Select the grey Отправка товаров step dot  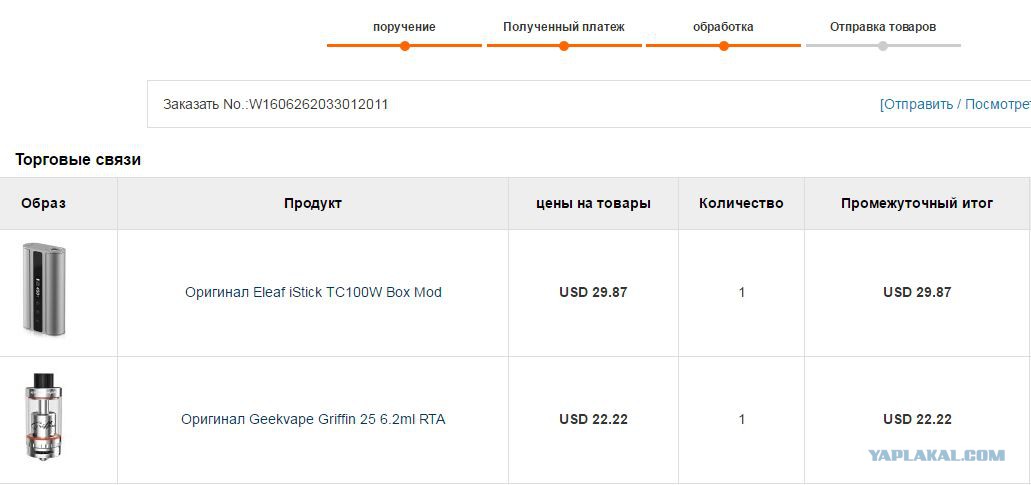(883, 46)
